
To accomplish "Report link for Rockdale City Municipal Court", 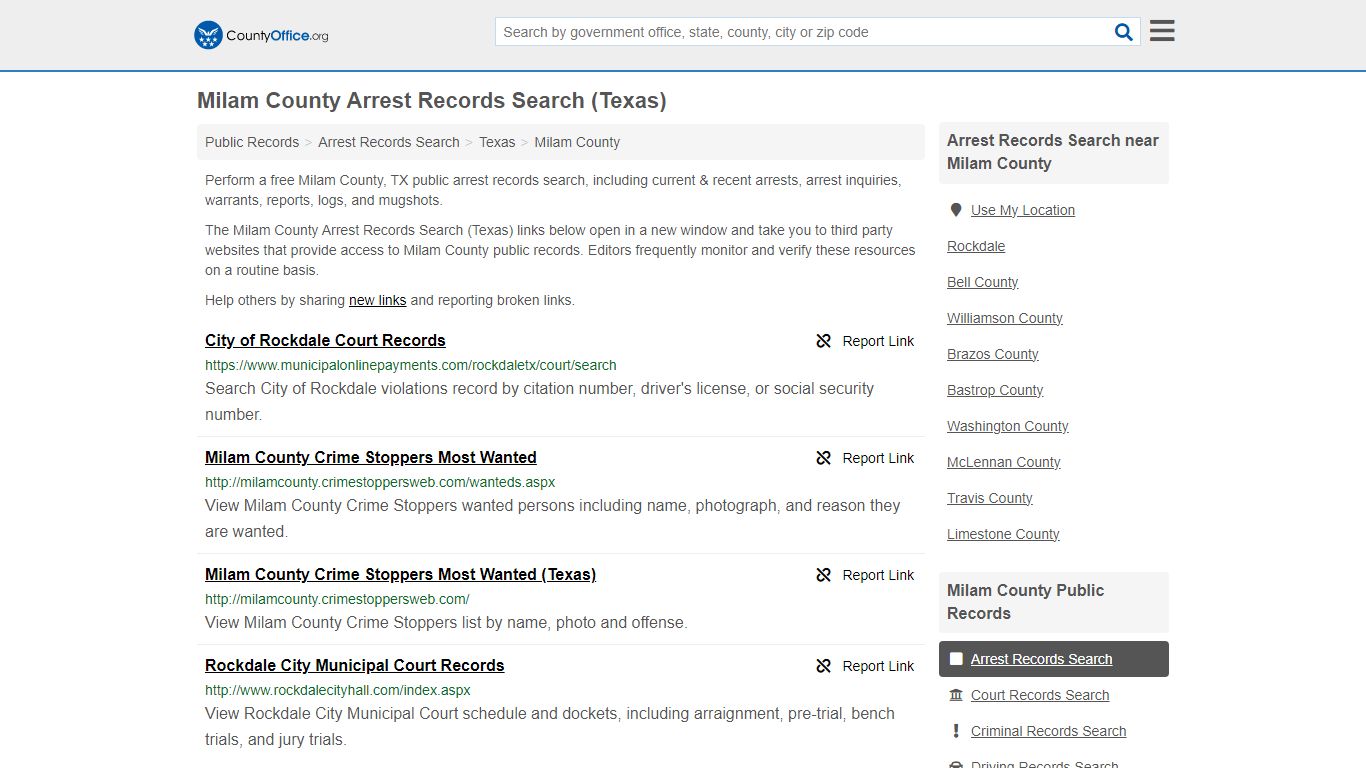I will 866,666.
